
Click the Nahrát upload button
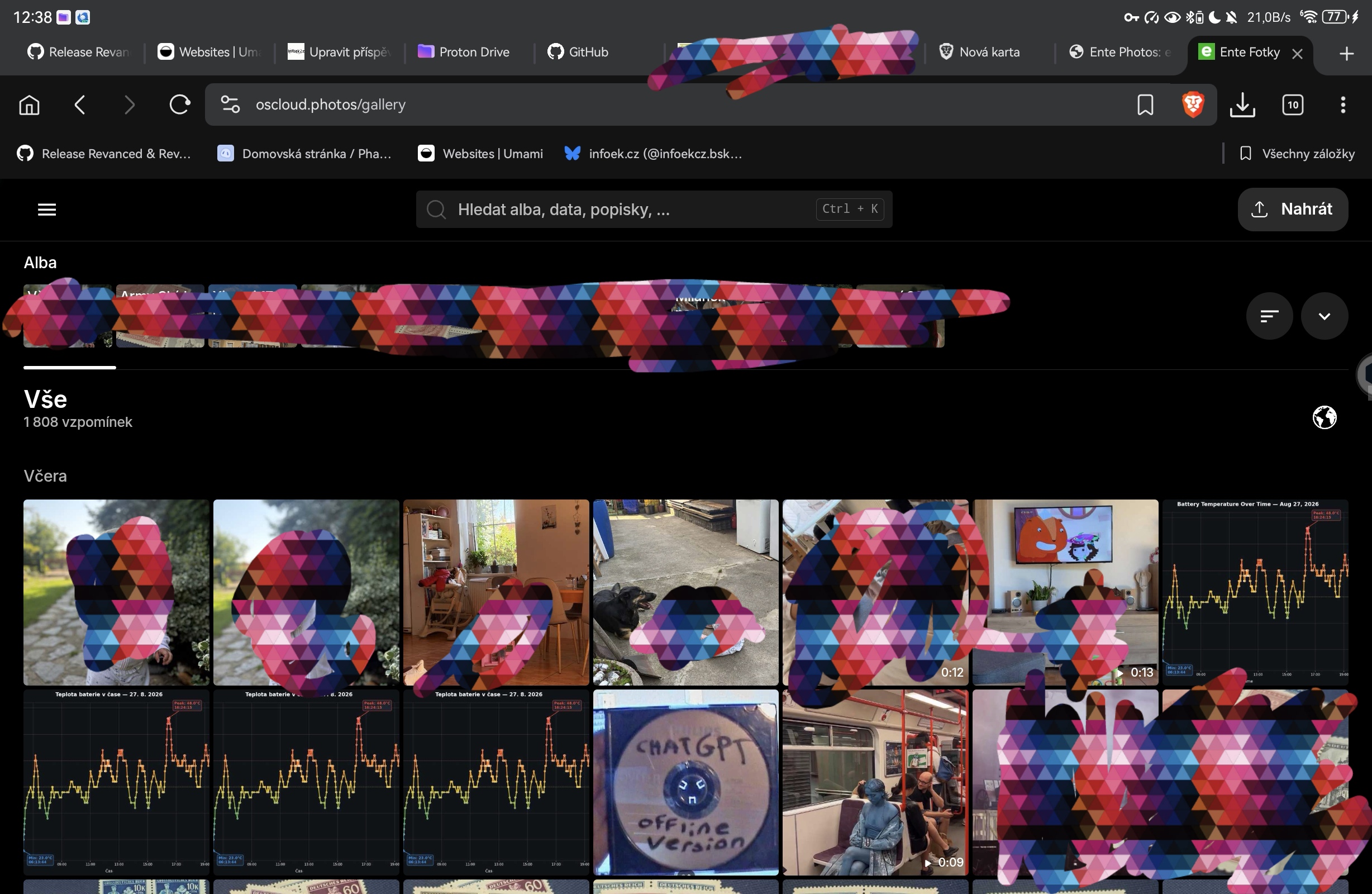pos(1293,209)
